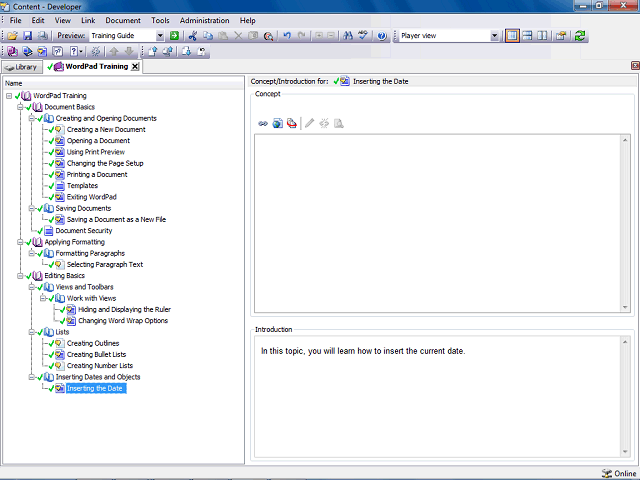The height and width of the screenshot is (480, 640).
Task: Collapse the Applying Formatting module
Action: pyautogui.click(x=20, y=242)
